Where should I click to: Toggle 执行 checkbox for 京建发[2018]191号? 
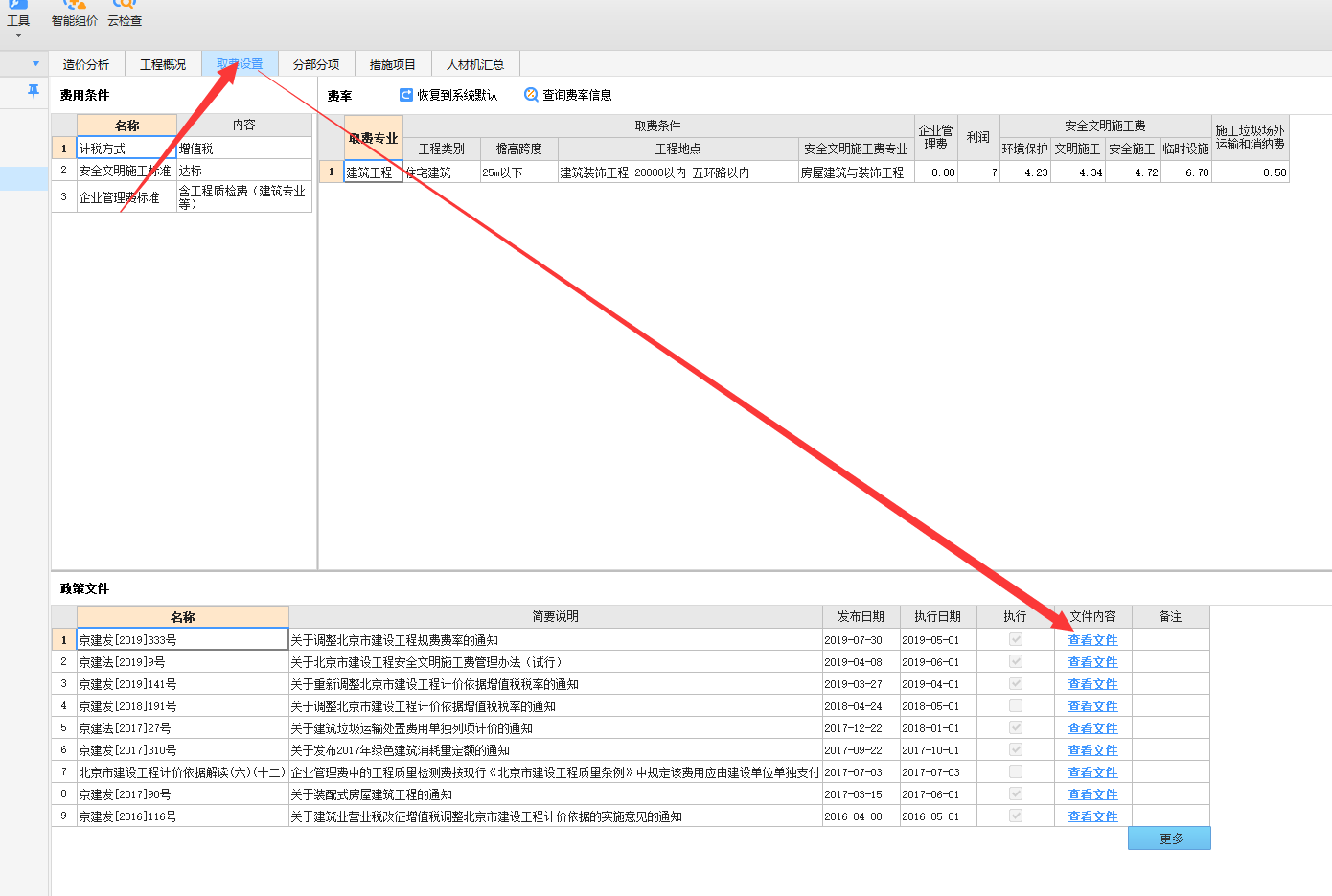pos(1016,705)
